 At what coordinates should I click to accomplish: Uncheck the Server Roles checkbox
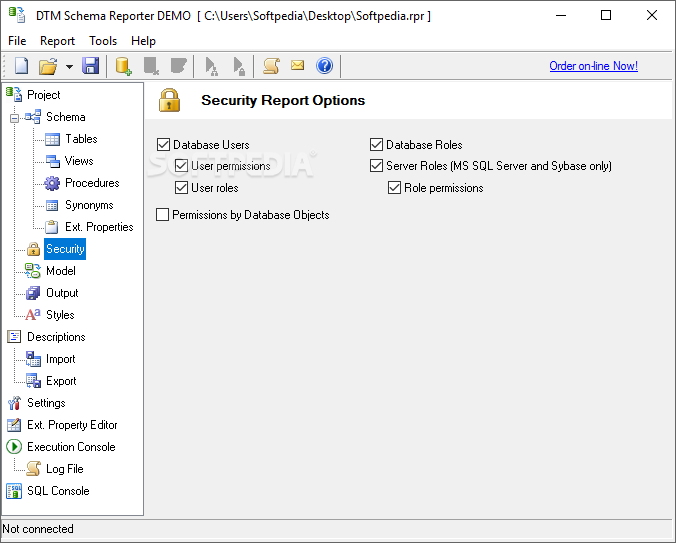pyautogui.click(x=376, y=165)
